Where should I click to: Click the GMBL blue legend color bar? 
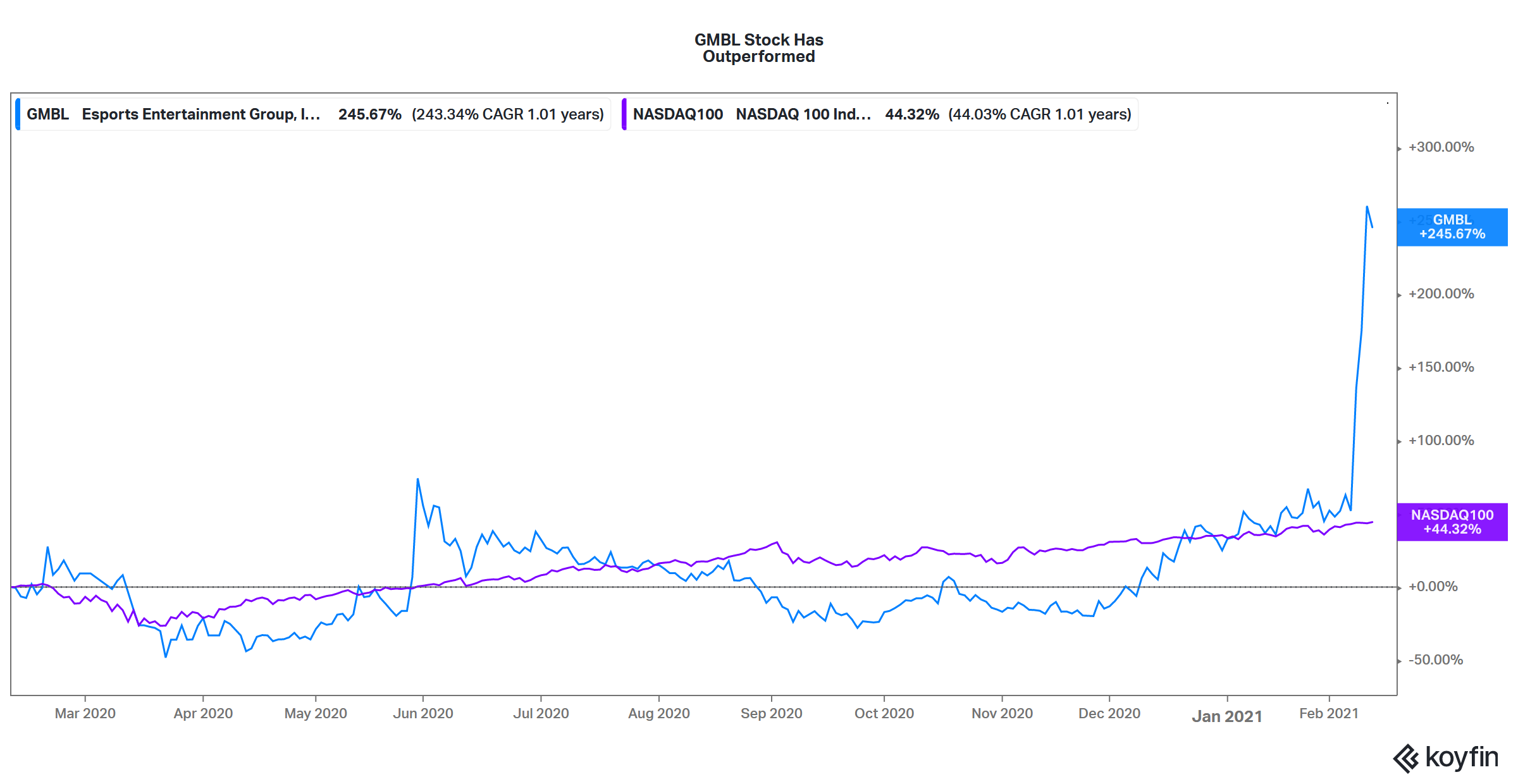(18, 114)
